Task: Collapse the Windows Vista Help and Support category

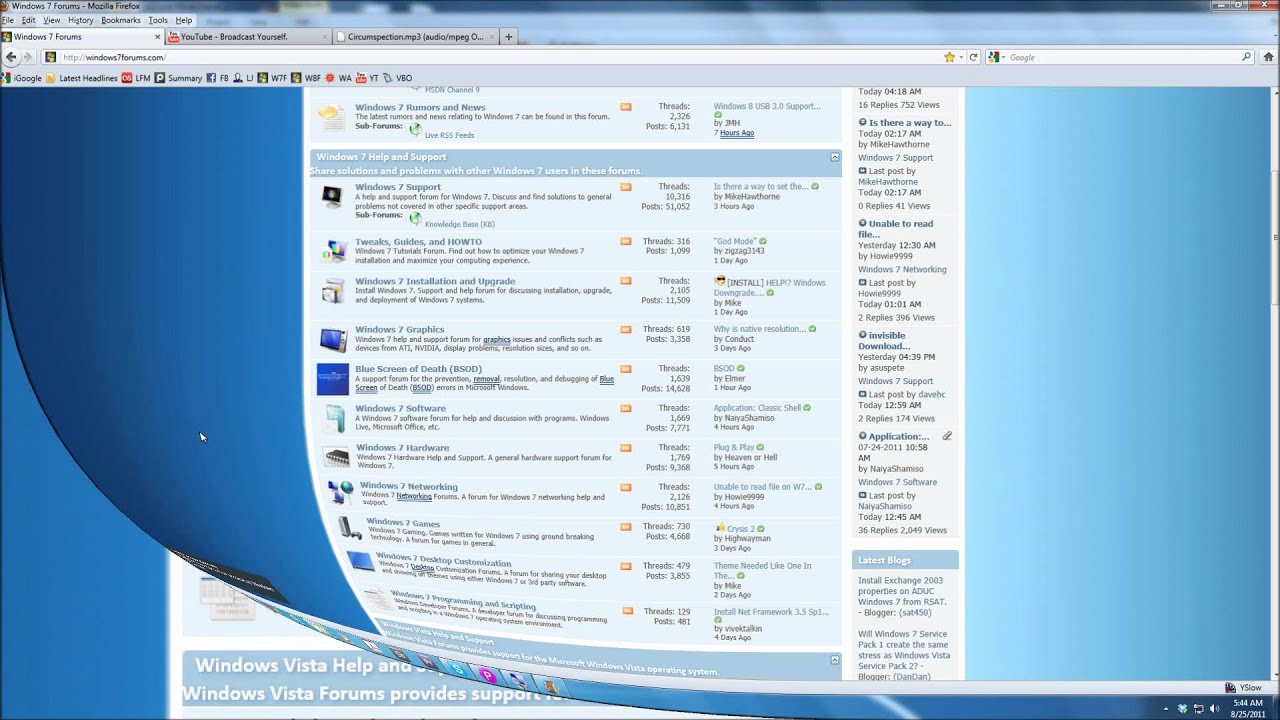Action: (x=835, y=660)
